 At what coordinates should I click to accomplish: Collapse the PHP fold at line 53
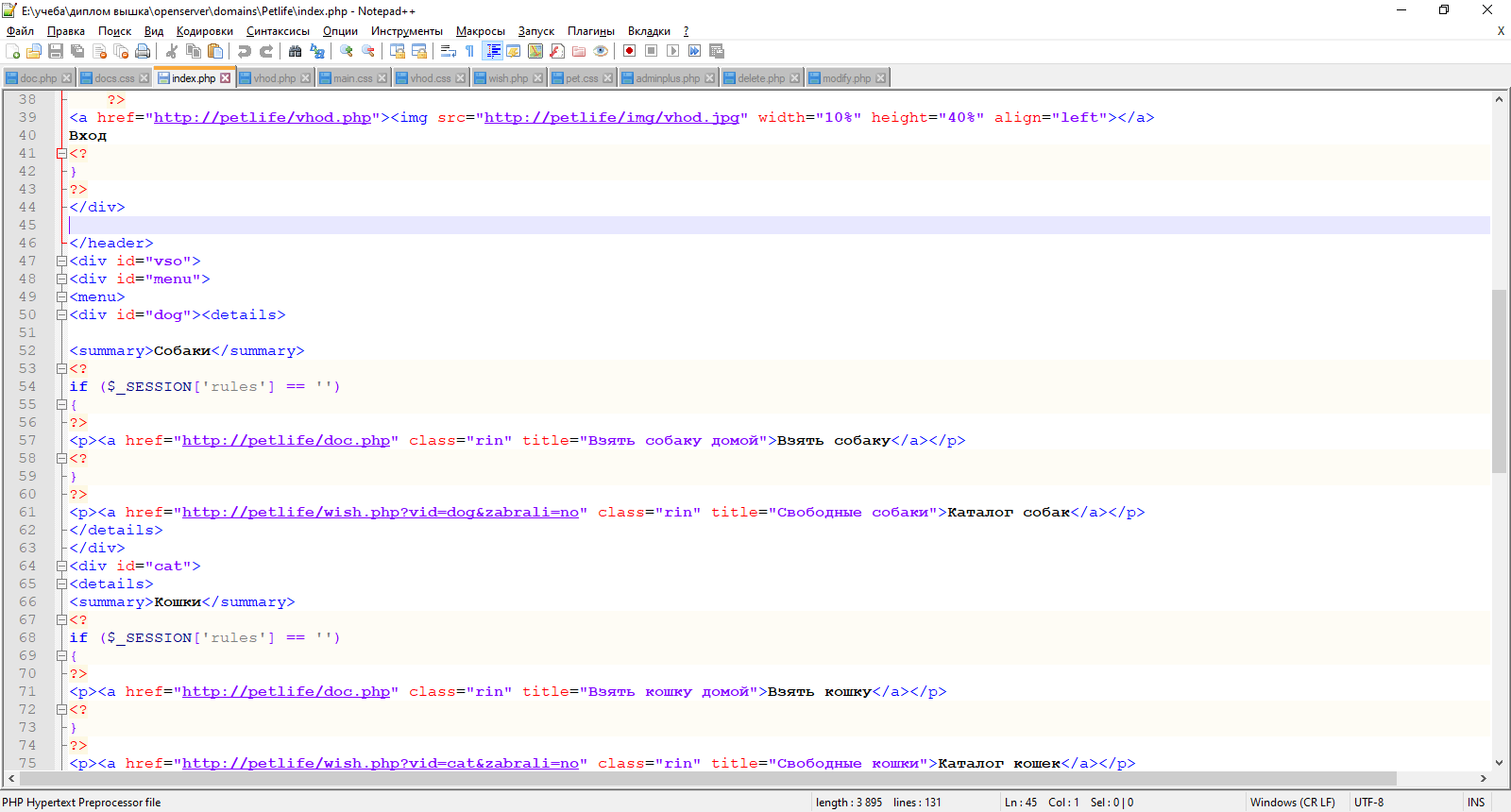tap(61, 368)
